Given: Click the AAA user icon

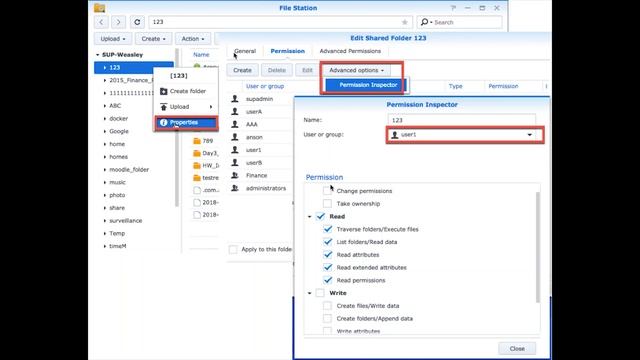Looking at the screenshot, I should point(235,124).
